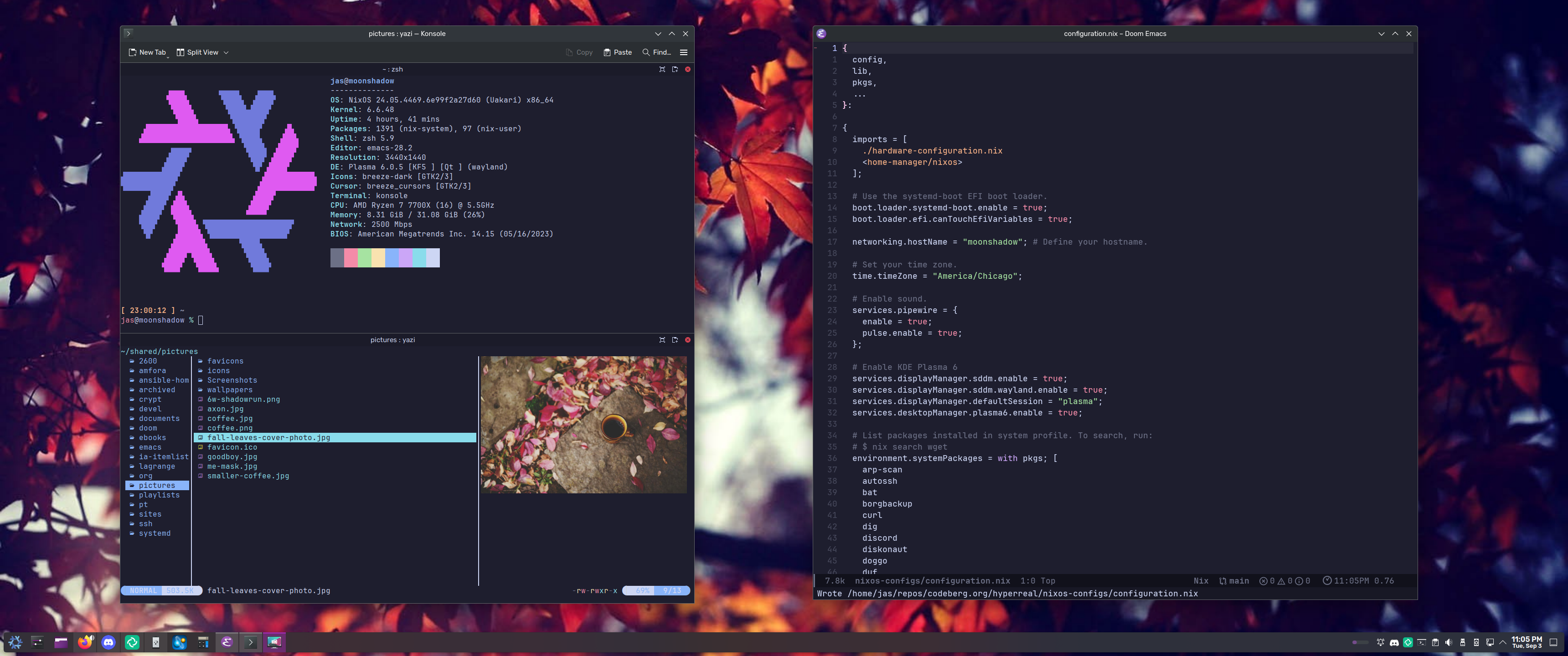Launch Firefox from the taskbar
The width and height of the screenshot is (1568, 656).
85,642
